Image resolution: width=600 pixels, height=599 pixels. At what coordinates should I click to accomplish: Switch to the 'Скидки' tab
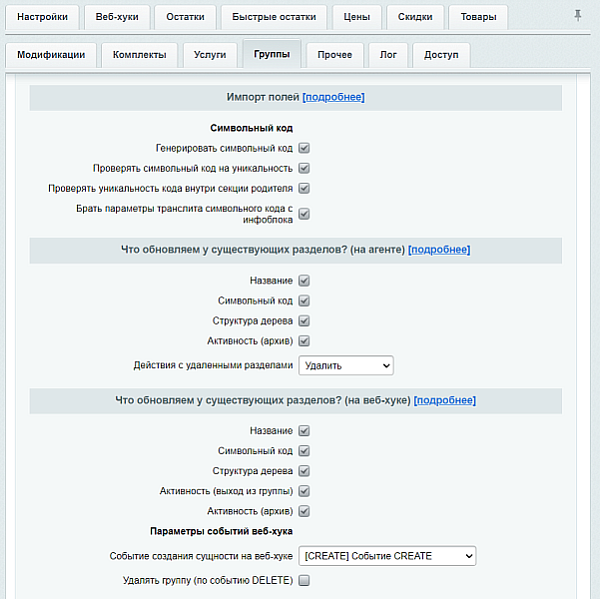[415, 18]
